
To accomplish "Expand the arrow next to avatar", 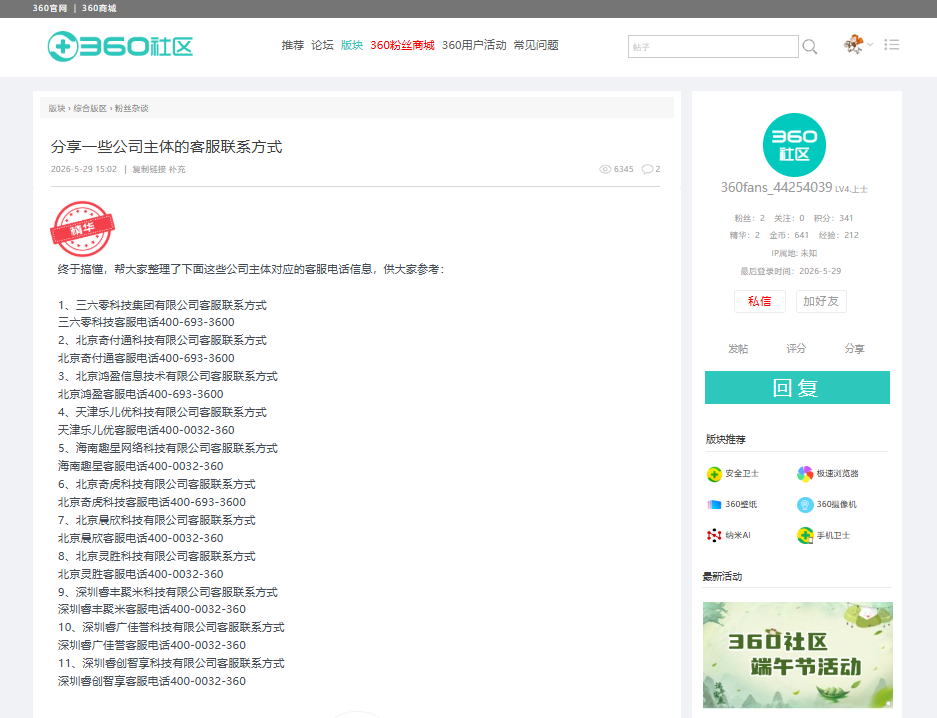I will pos(870,44).
